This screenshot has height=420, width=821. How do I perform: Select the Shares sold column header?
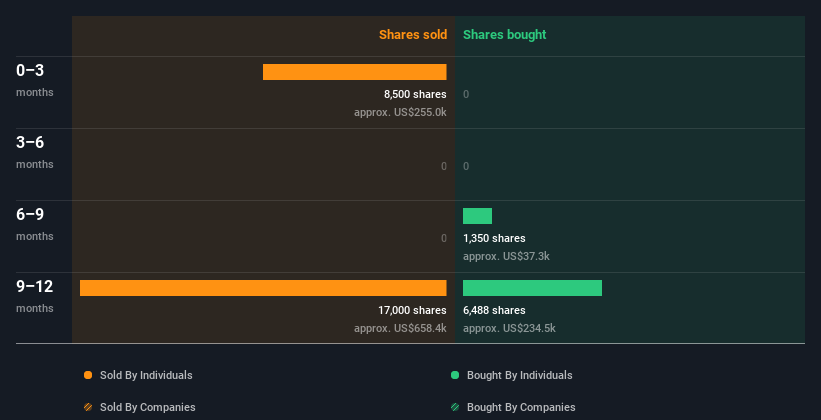pos(413,35)
